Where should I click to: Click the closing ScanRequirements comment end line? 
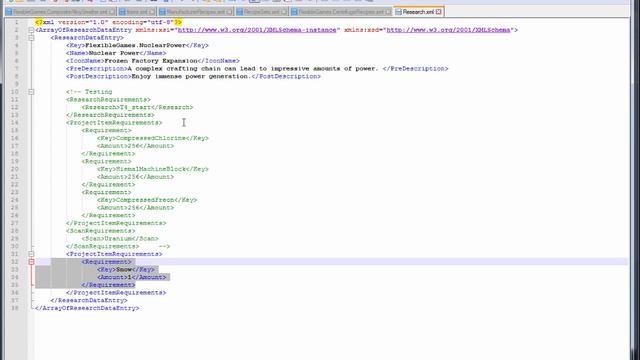point(118,246)
